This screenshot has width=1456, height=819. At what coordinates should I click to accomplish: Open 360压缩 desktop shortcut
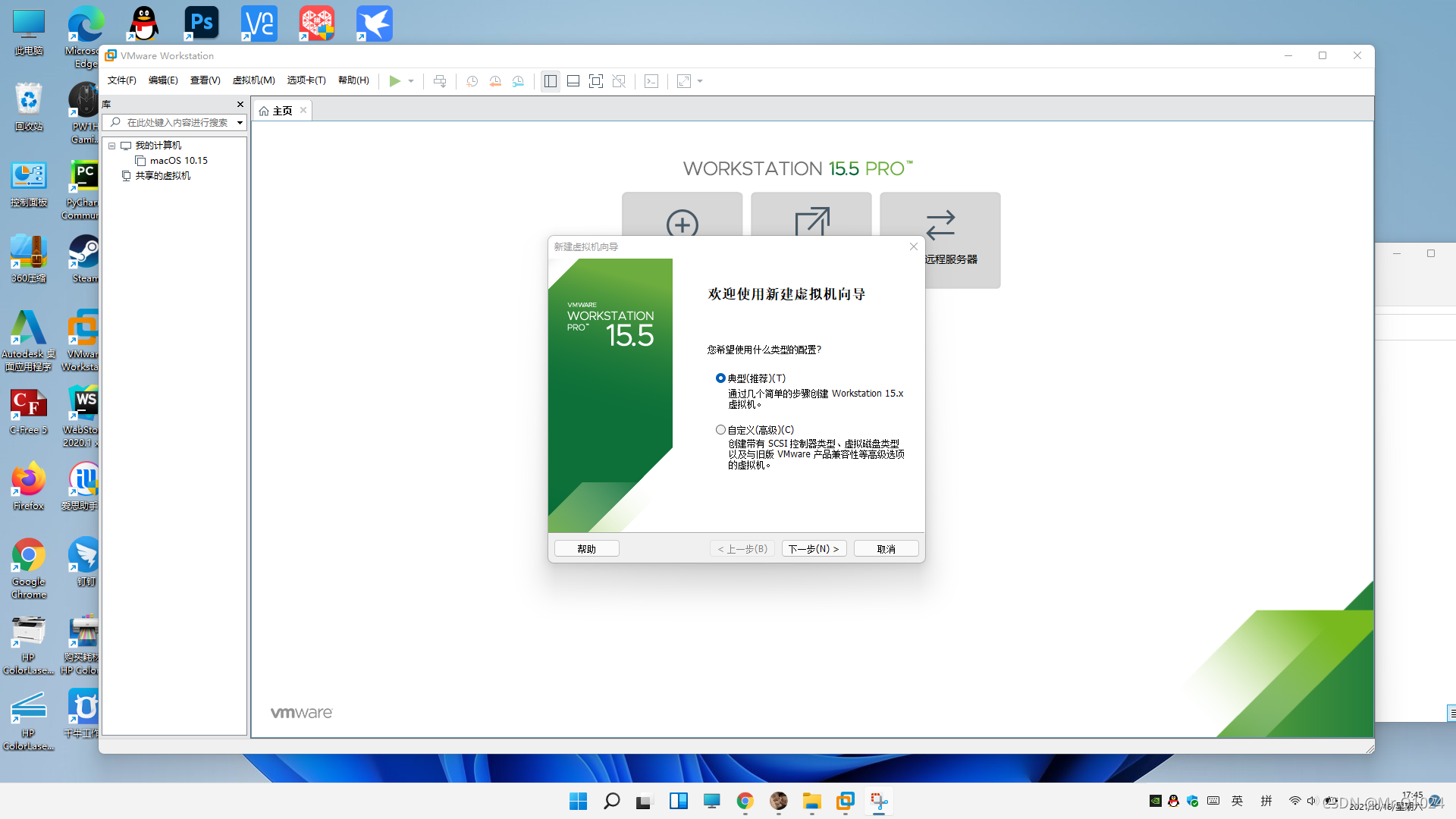[x=28, y=259]
